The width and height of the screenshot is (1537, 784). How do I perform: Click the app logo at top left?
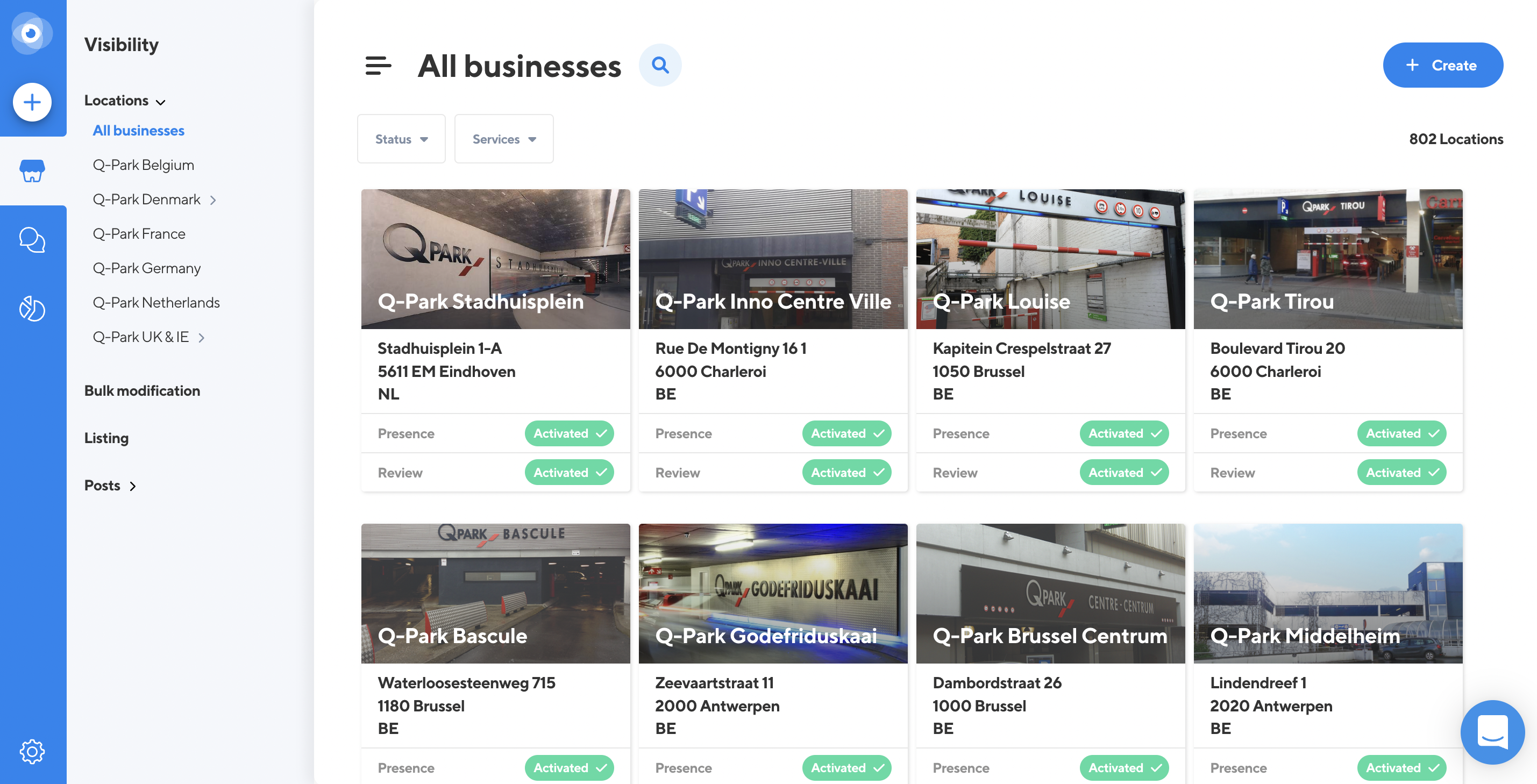pos(31,33)
